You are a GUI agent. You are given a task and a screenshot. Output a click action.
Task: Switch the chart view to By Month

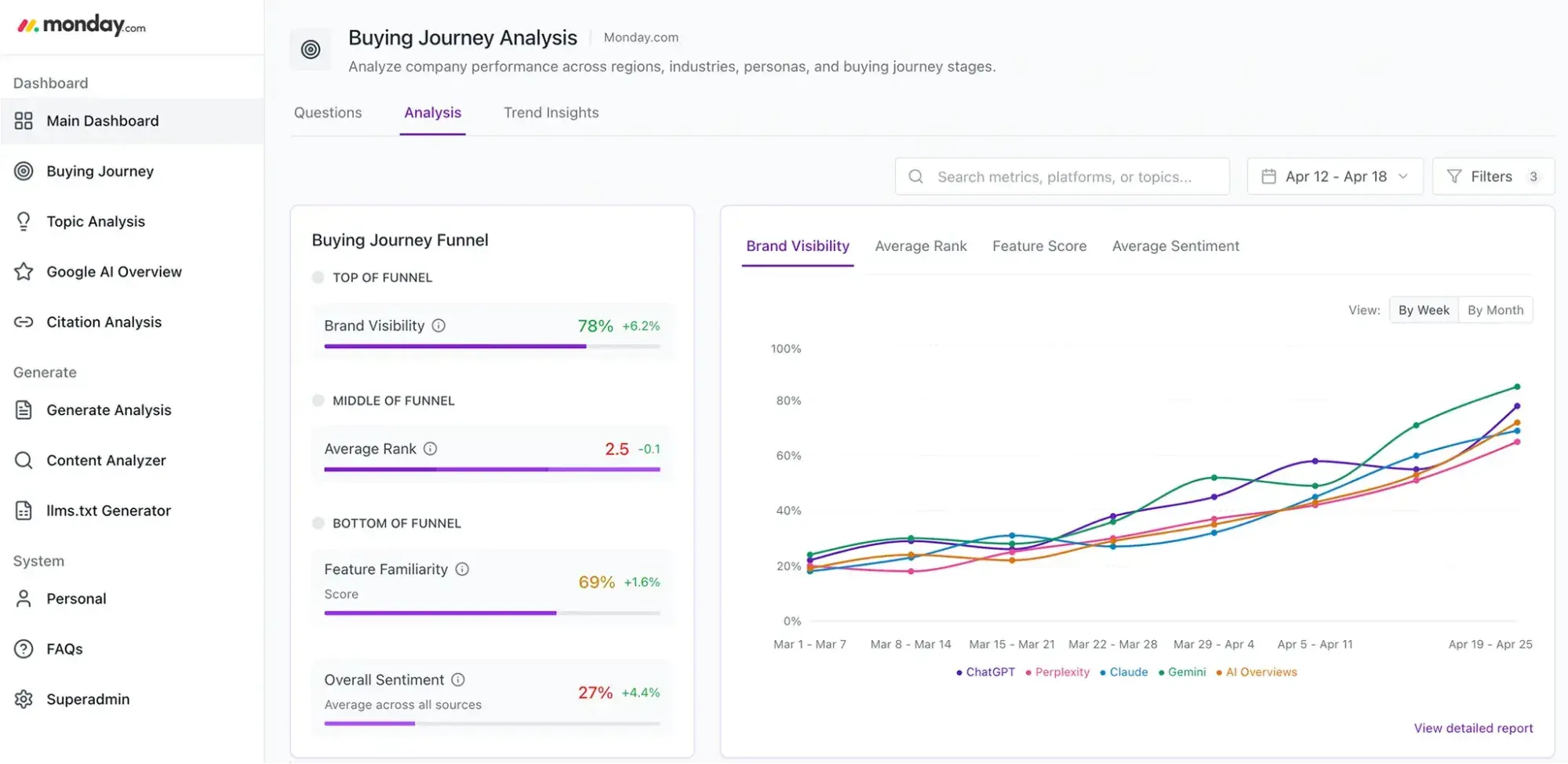click(x=1494, y=309)
